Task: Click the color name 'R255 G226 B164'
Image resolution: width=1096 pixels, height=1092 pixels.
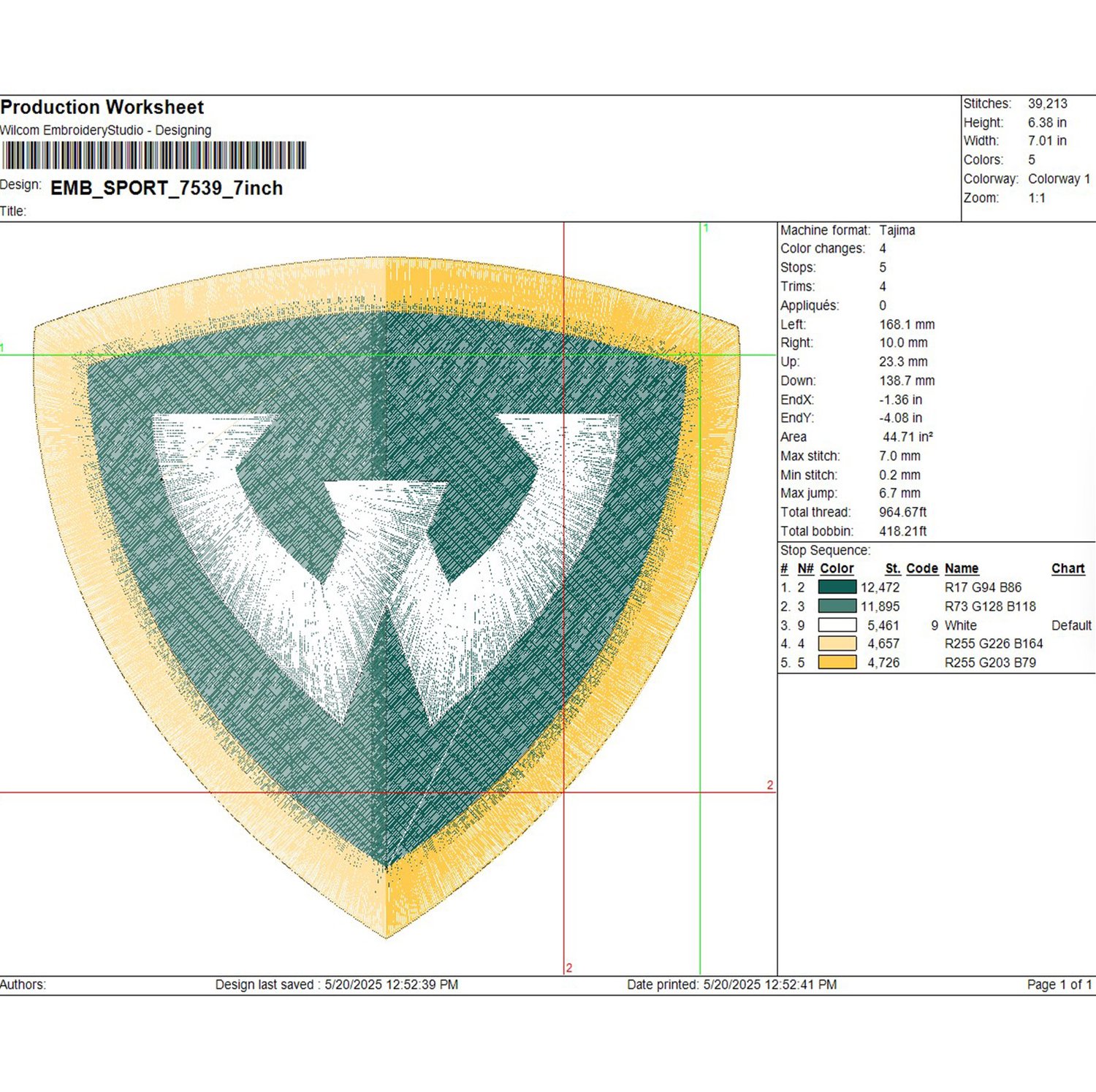Action: click(x=994, y=644)
